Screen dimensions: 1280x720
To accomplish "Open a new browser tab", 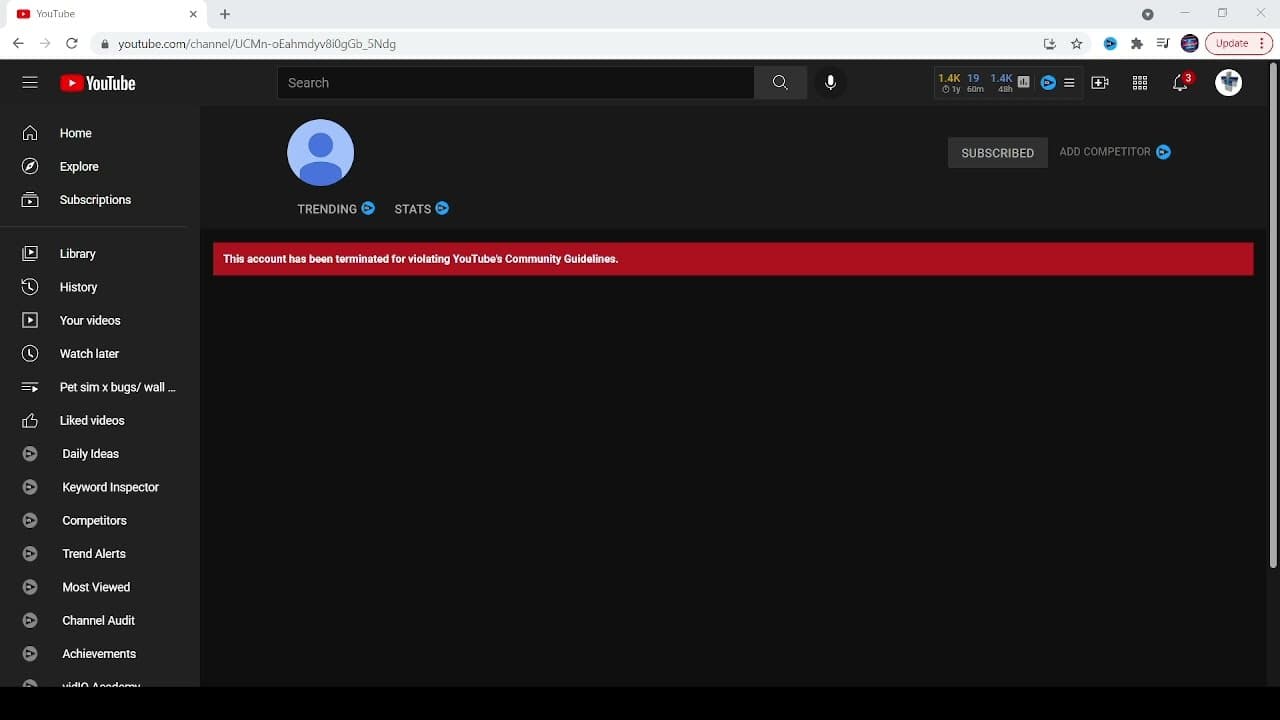I will tap(225, 14).
